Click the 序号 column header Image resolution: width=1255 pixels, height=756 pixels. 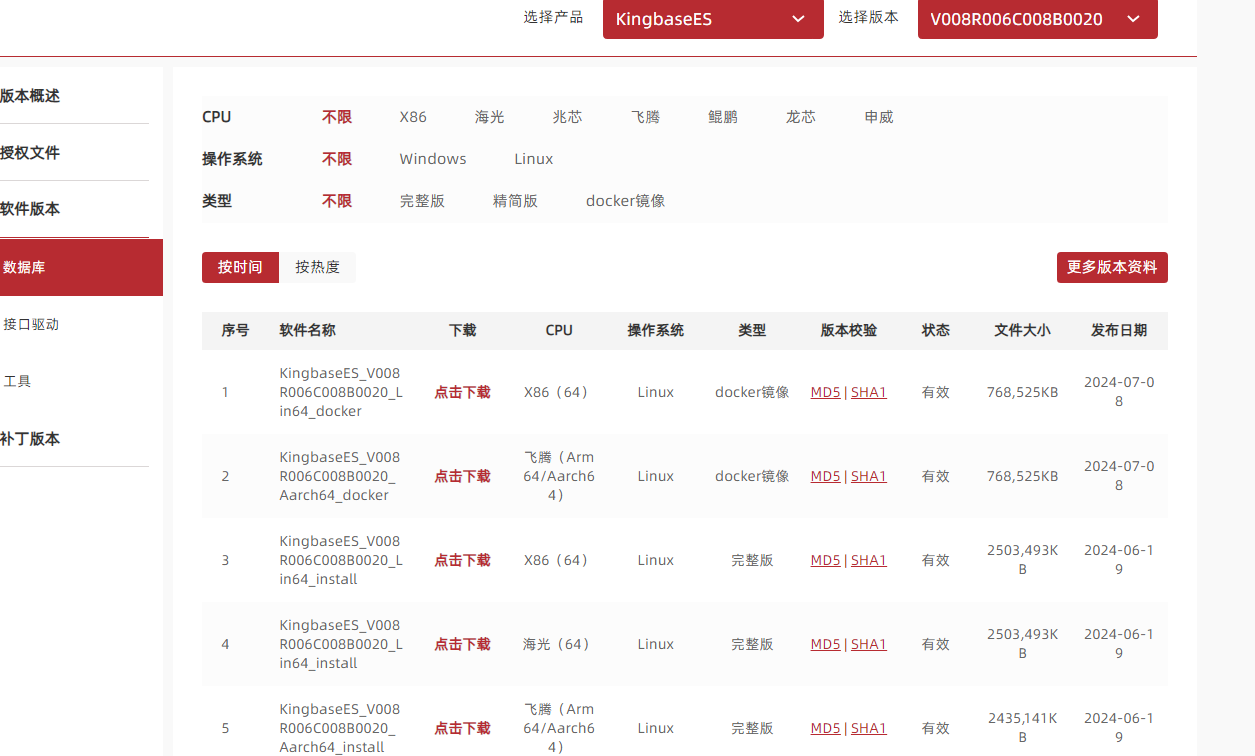click(235, 330)
